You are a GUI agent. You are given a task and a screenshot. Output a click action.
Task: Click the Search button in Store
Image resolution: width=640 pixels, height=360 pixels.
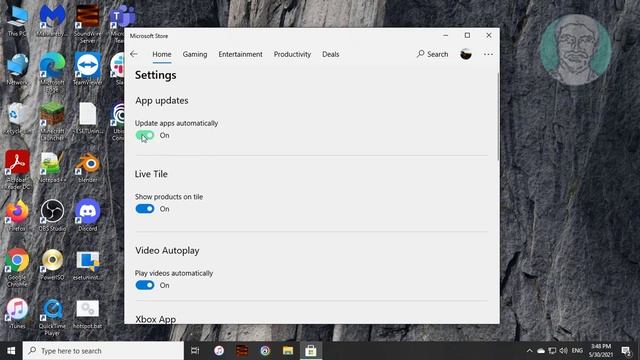pos(432,54)
